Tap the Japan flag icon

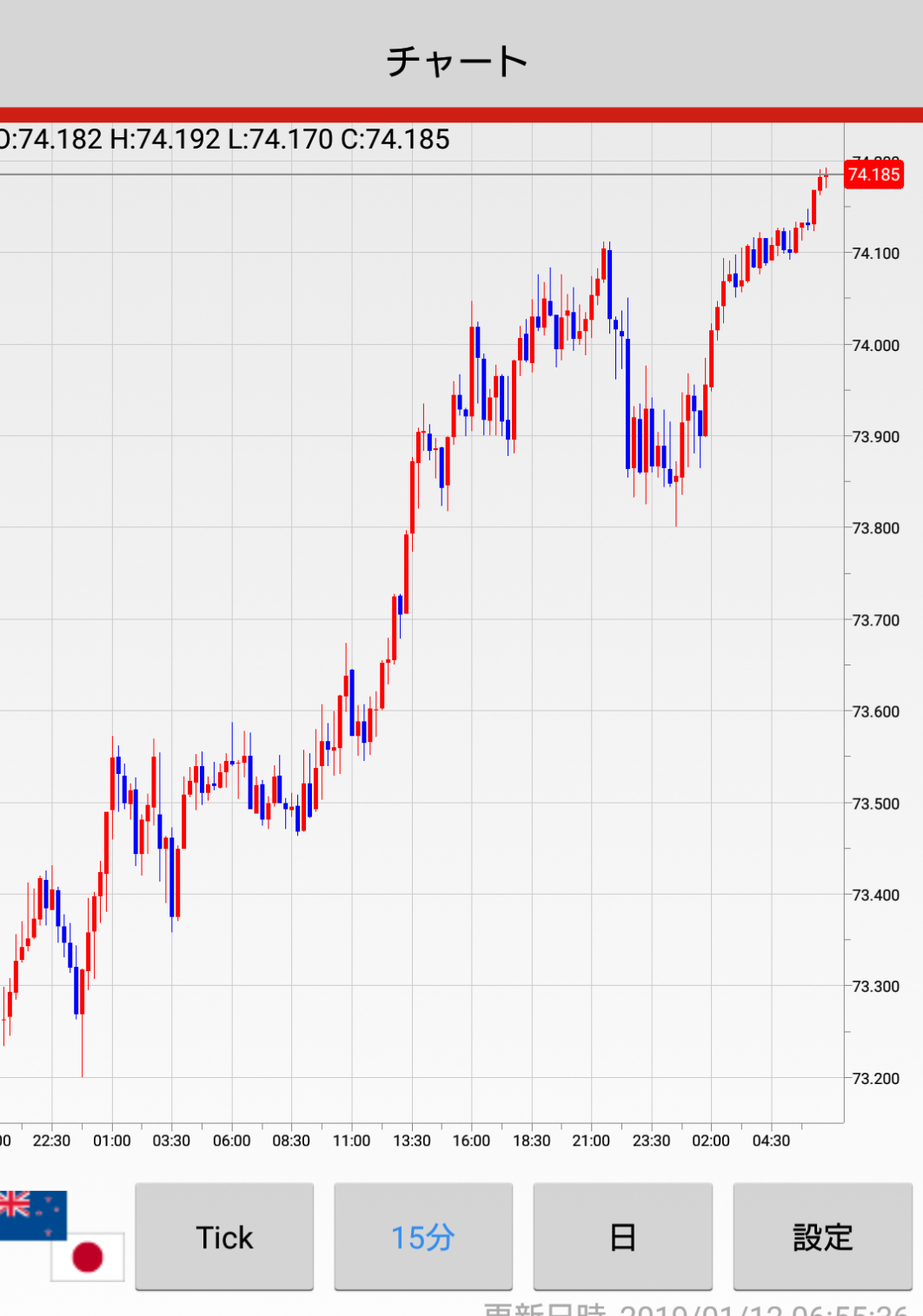88,1256
